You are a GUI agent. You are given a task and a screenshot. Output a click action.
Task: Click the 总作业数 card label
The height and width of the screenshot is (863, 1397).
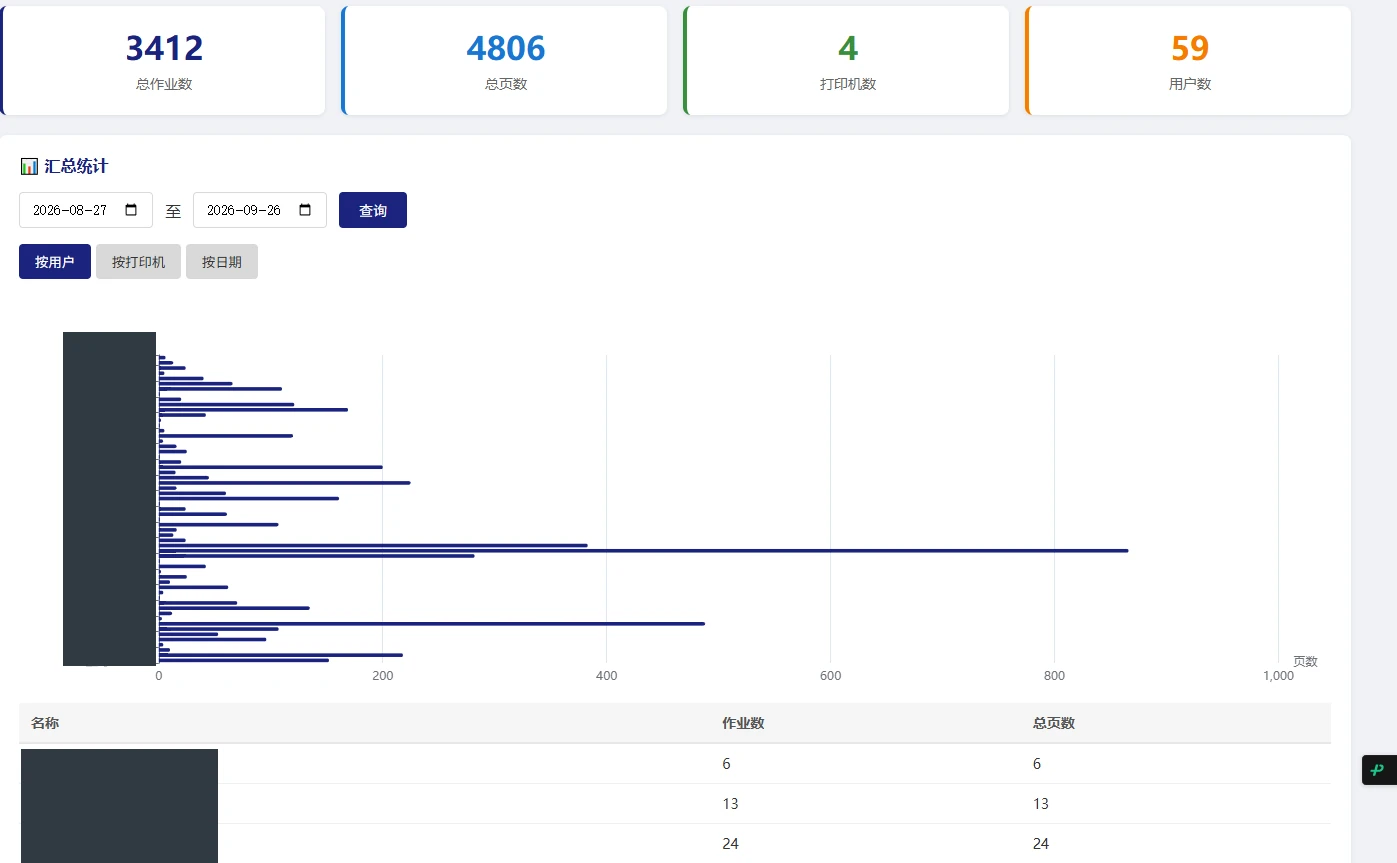tap(164, 84)
